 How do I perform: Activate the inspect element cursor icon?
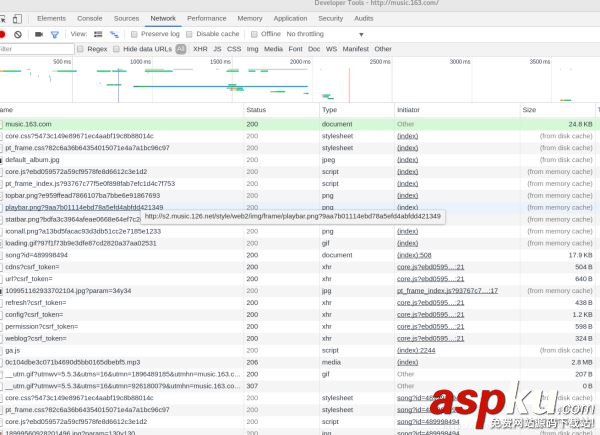[x=2, y=19]
